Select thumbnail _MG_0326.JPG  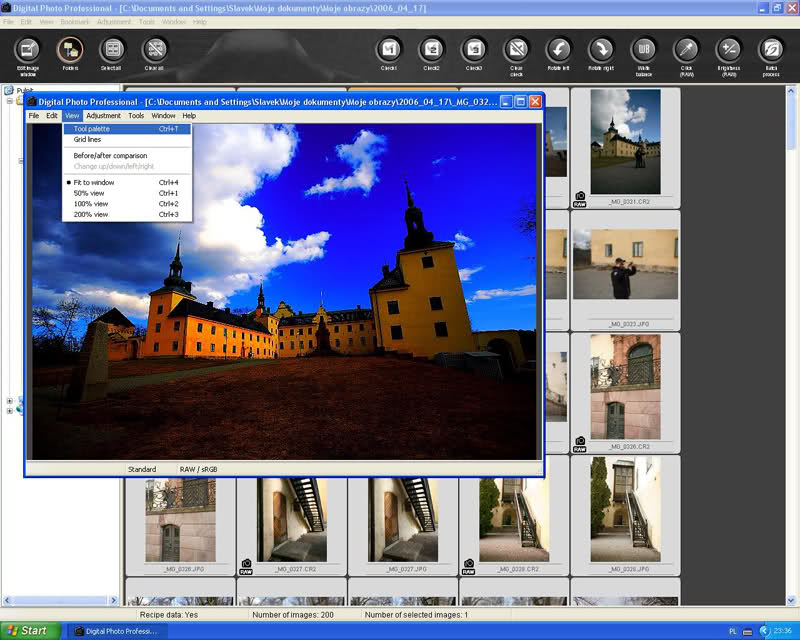(x=181, y=526)
